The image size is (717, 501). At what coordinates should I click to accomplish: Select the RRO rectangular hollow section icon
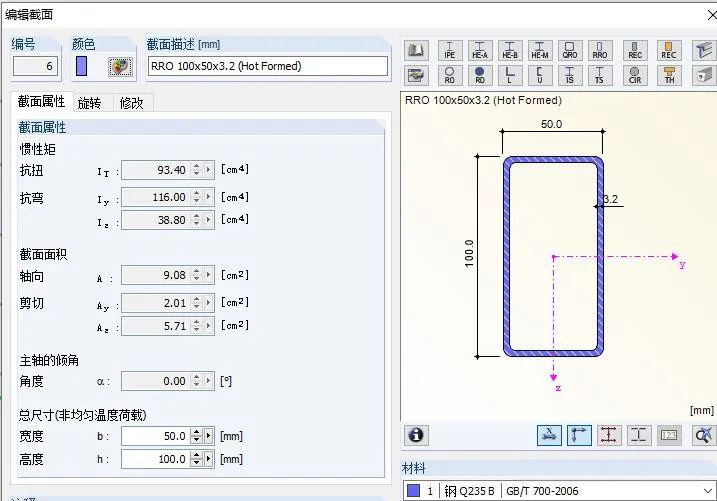tap(600, 51)
